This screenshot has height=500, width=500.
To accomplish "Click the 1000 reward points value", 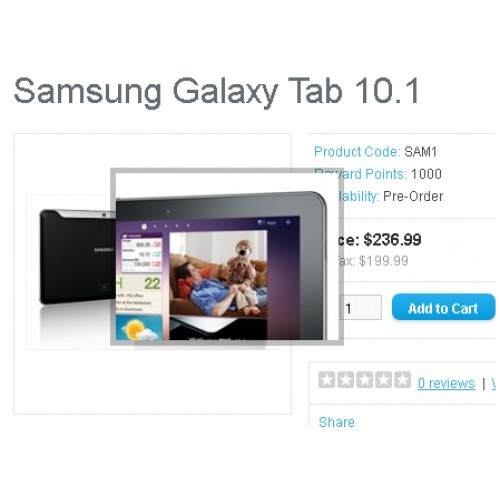I will pyautogui.click(x=426, y=174).
